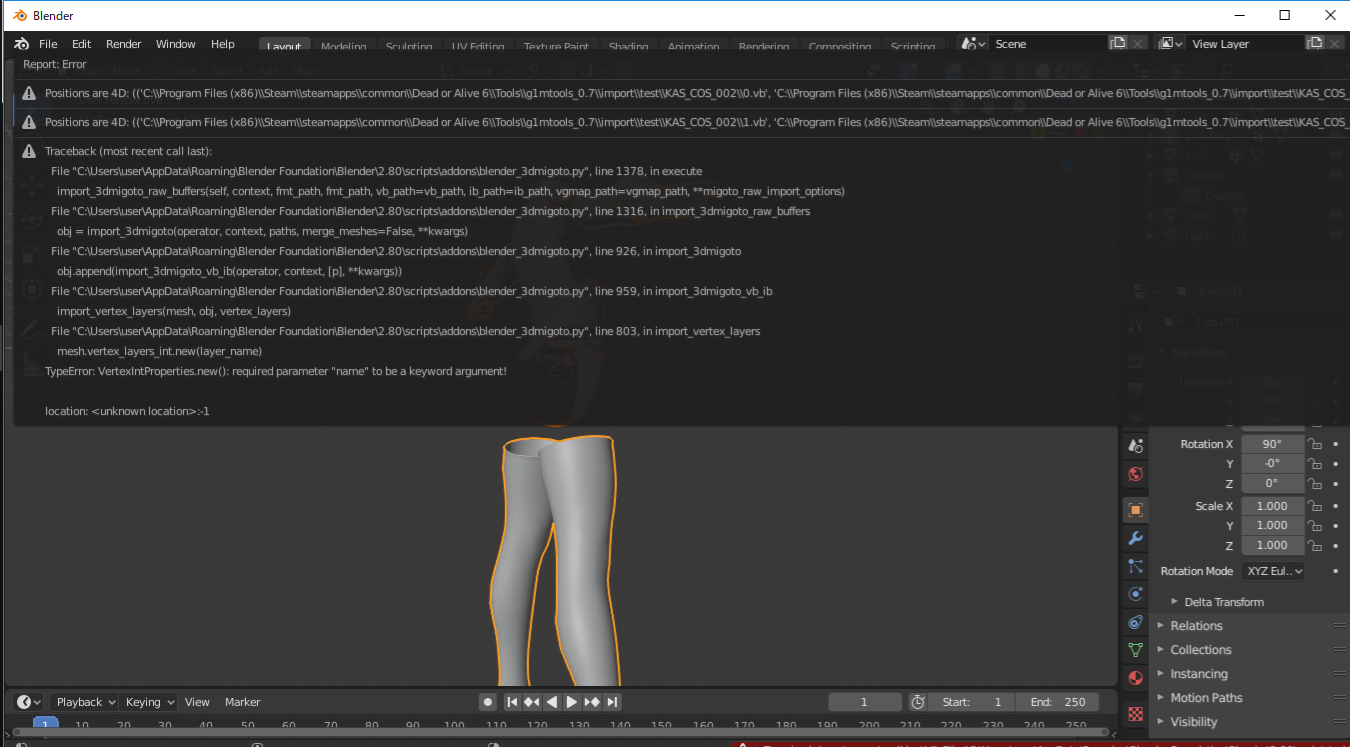This screenshot has height=747, width=1350.
Task: Click the add view layer icon
Action: pyautogui.click(x=1315, y=44)
